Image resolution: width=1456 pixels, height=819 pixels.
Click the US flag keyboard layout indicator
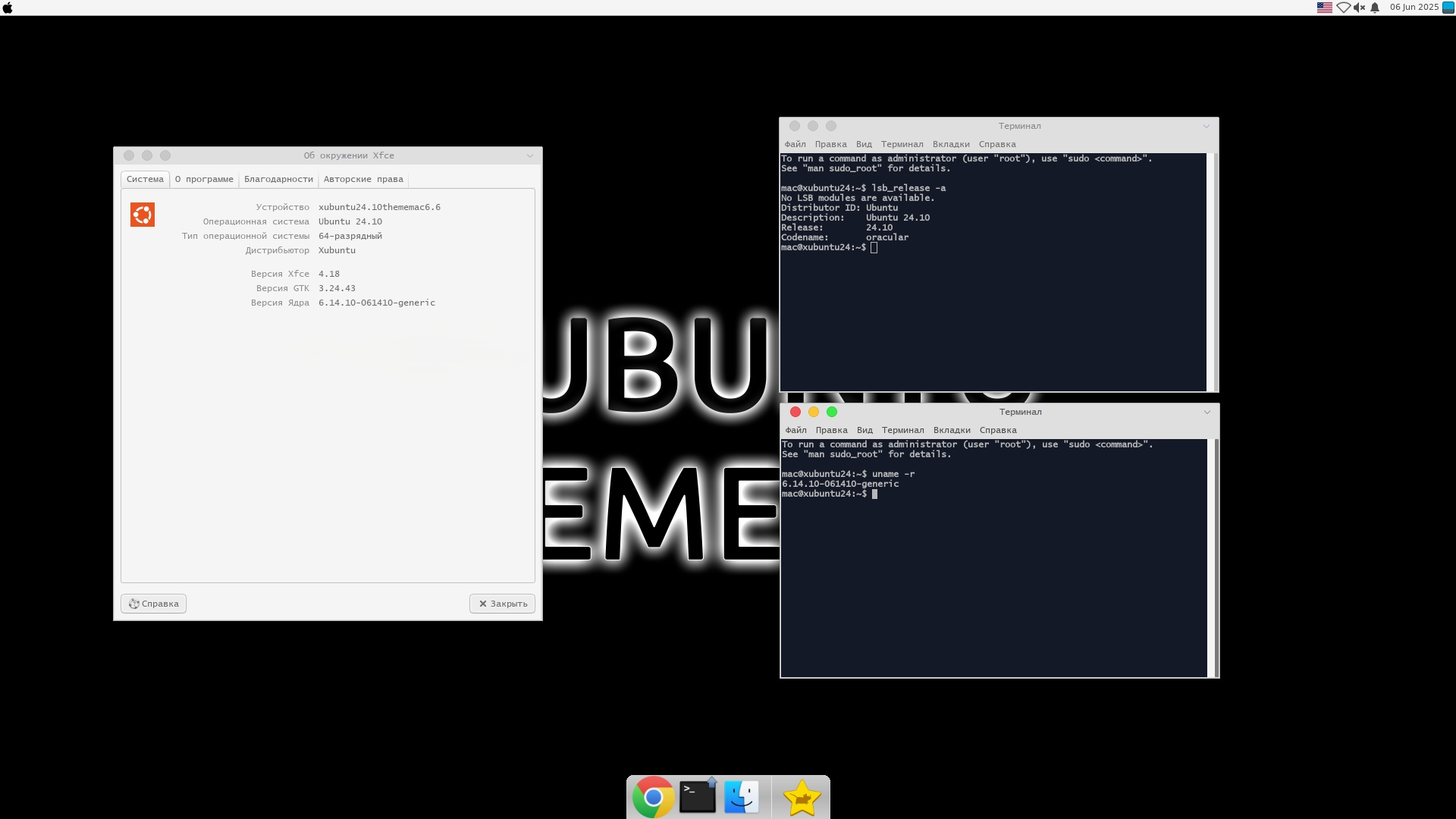tap(1324, 8)
